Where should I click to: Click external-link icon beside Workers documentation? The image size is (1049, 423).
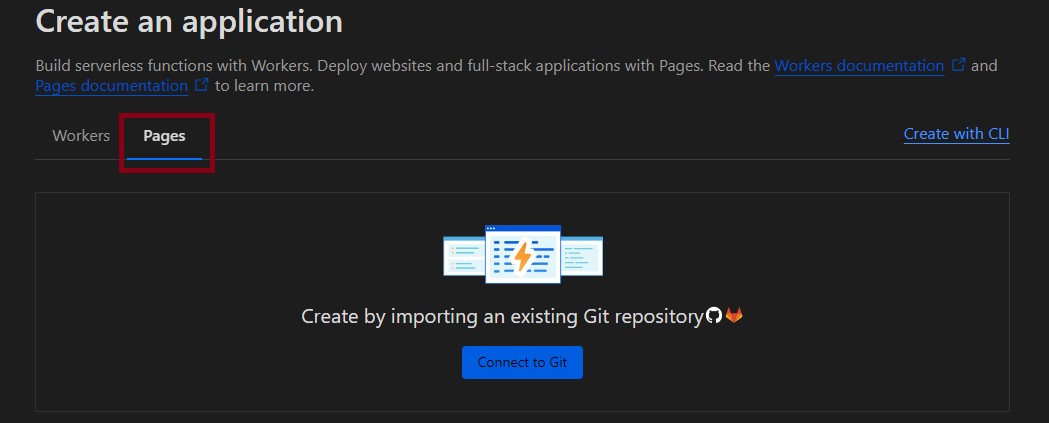(958, 65)
